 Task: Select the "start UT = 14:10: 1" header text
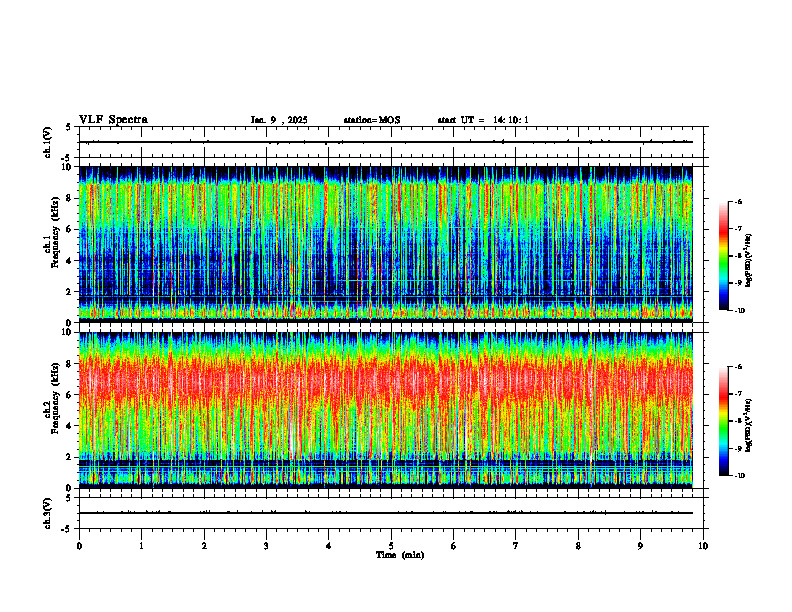(x=483, y=120)
